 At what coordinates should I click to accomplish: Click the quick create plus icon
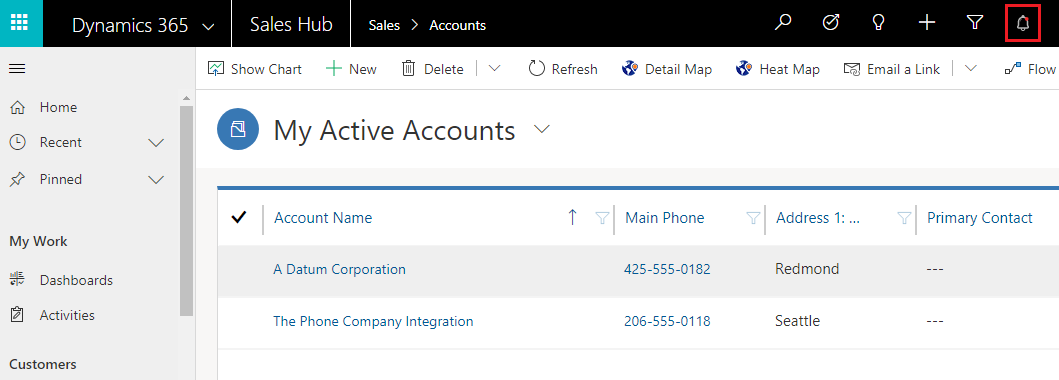(x=927, y=23)
